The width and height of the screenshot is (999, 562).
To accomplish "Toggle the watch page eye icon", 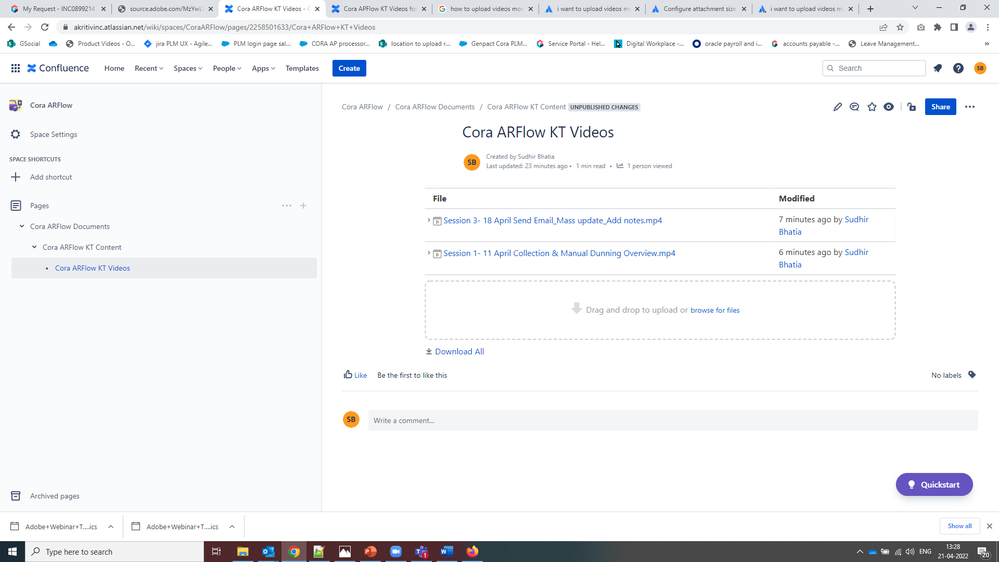I will (x=889, y=107).
